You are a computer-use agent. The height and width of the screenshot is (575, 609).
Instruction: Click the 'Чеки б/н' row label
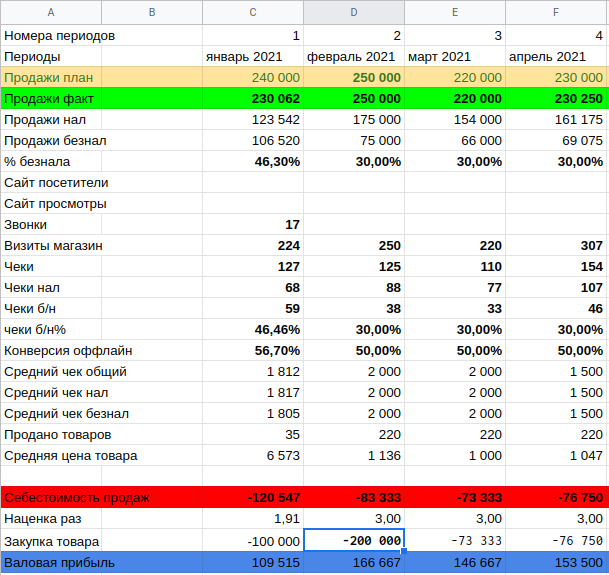pyautogui.click(x=30, y=308)
